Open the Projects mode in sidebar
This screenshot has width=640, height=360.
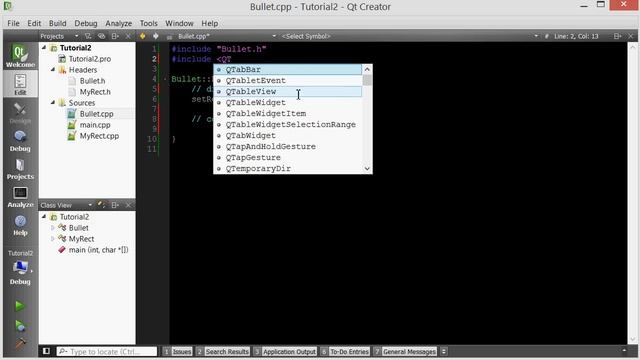20,169
